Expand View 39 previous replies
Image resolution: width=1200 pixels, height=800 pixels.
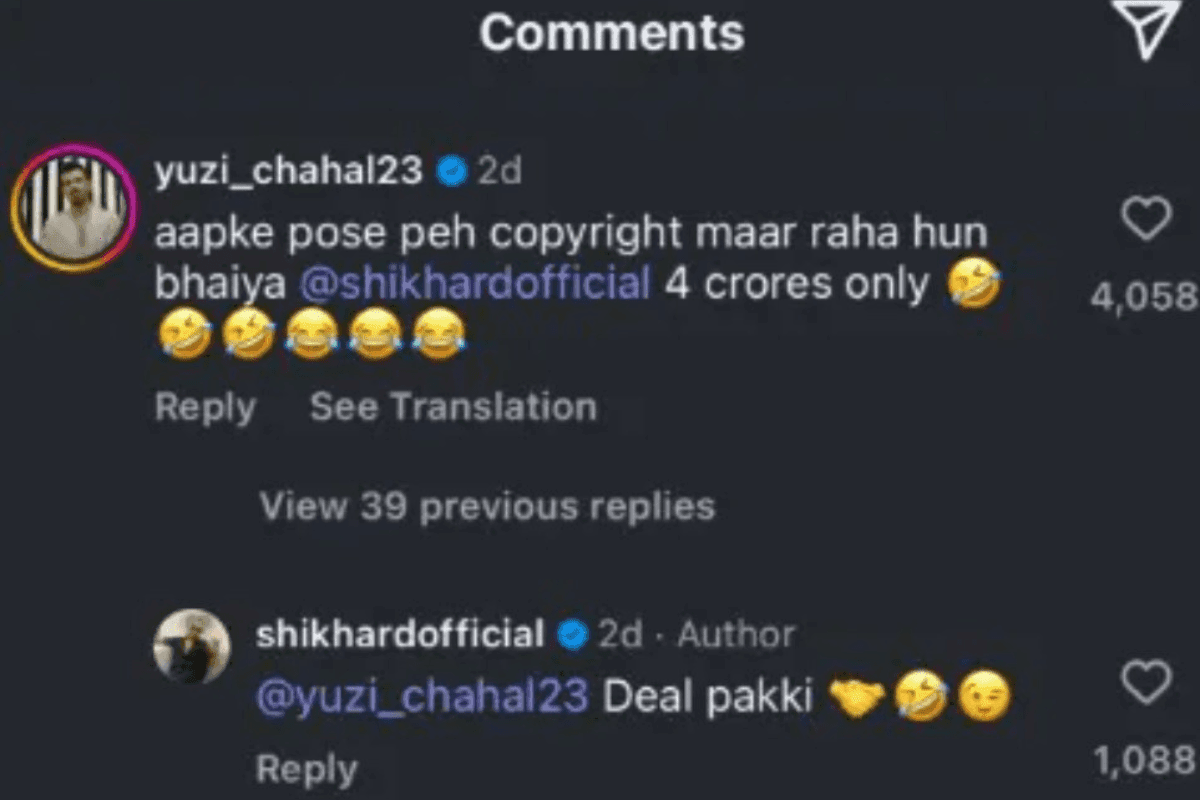tap(487, 506)
